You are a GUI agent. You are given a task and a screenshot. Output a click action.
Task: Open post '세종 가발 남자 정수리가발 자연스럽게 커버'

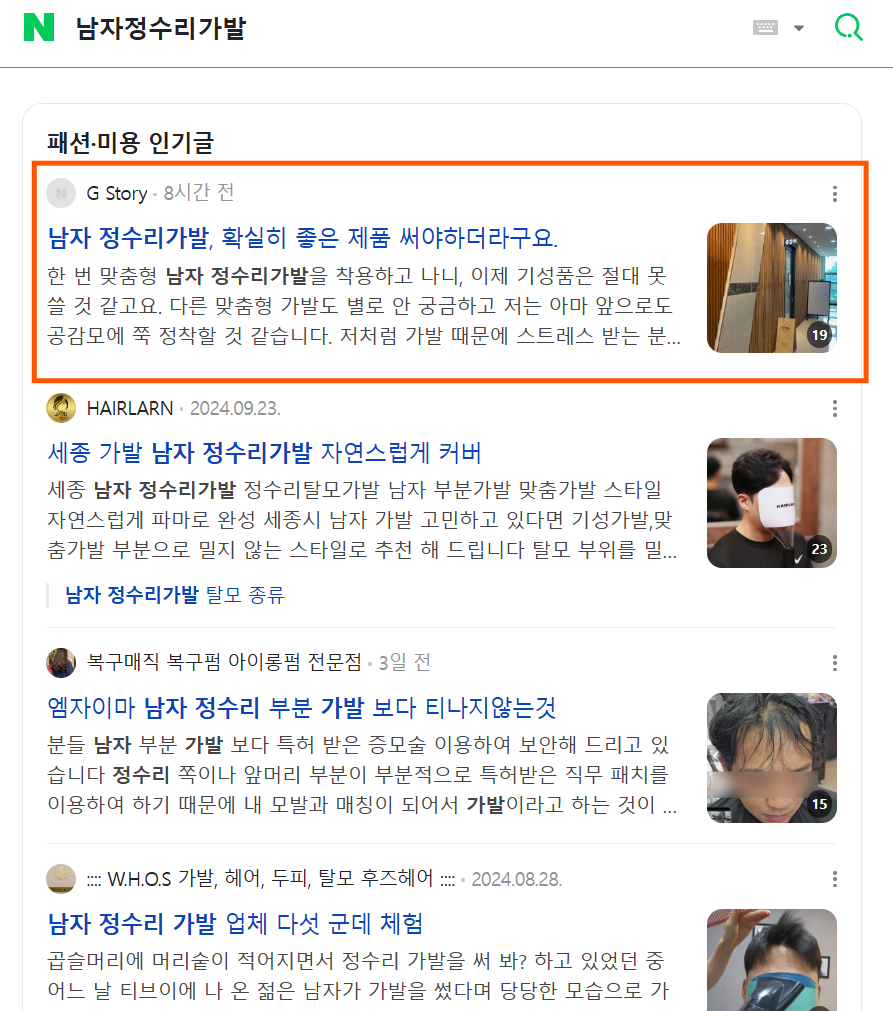pos(264,453)
